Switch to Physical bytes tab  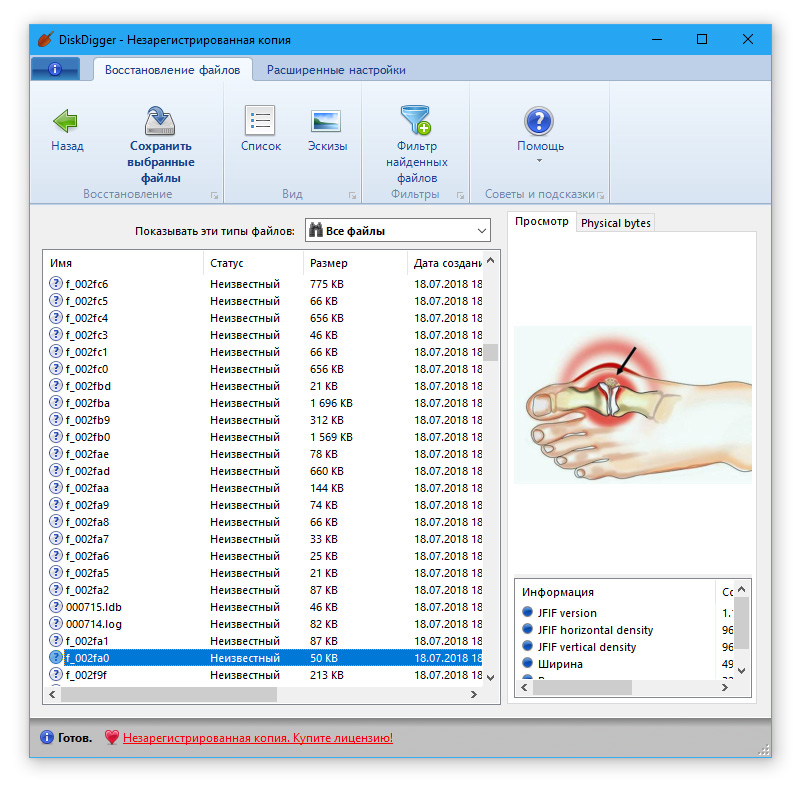tap(615, 223)
